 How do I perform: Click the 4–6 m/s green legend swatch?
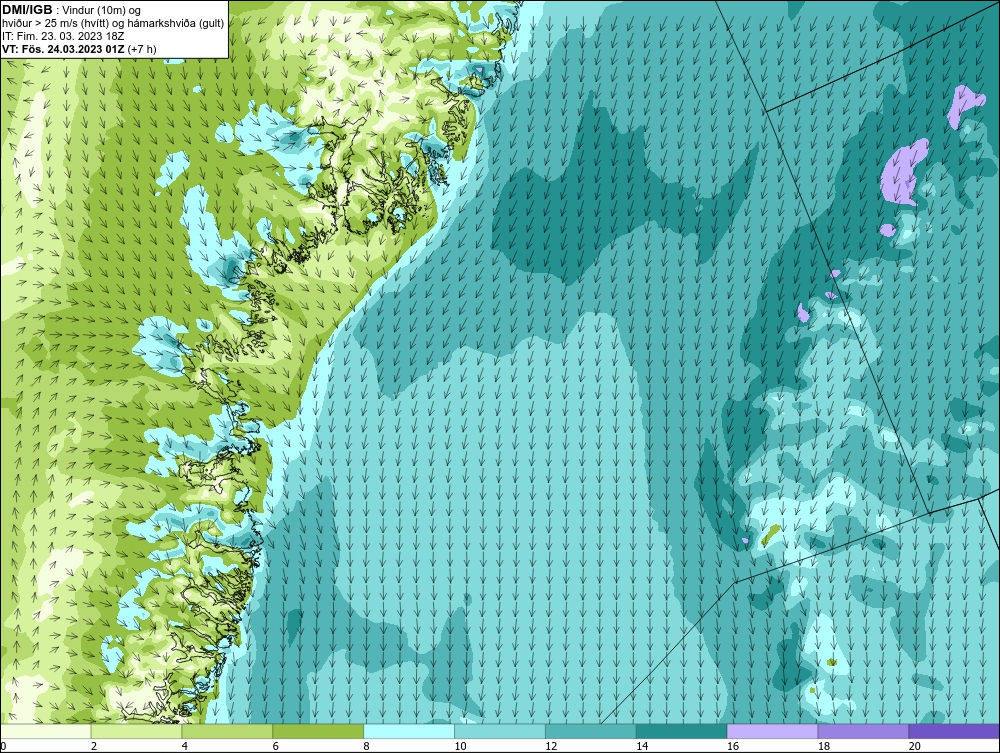click(227, 731)
